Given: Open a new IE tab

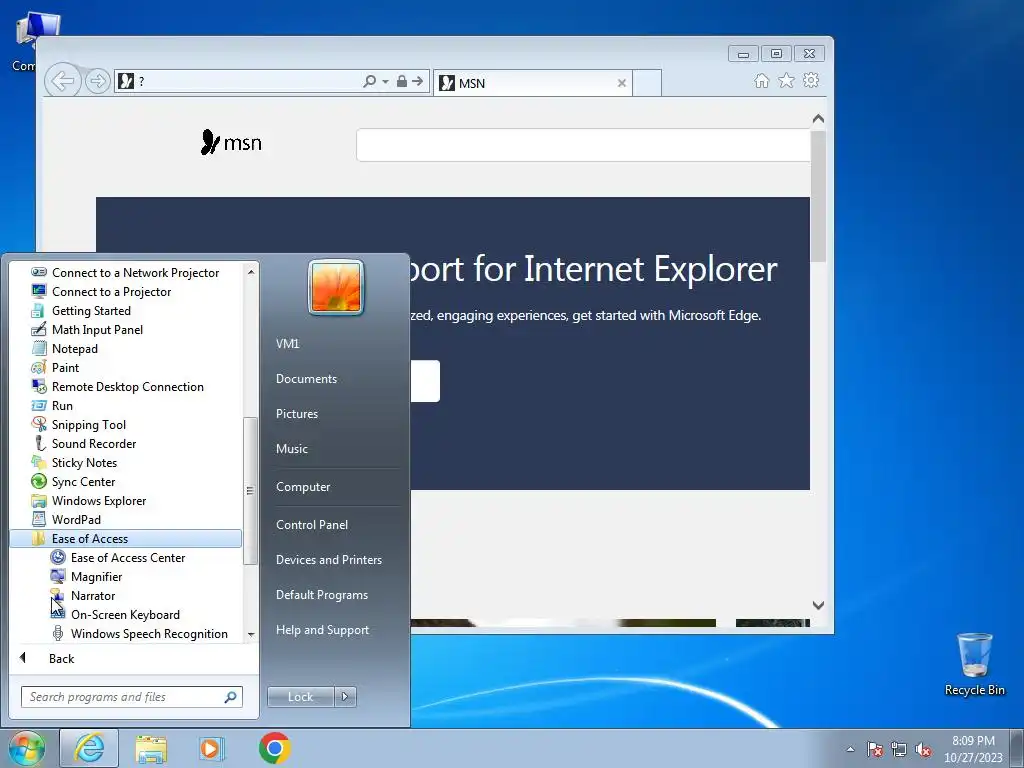Looking at the screenshot, I should click(647, 83).
